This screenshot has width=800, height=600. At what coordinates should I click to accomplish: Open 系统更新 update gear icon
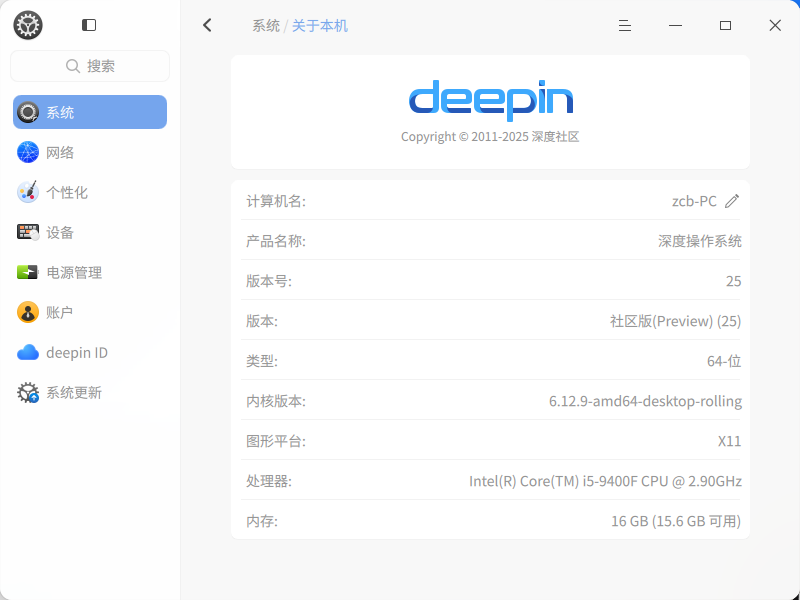click(x=28, y=392)
